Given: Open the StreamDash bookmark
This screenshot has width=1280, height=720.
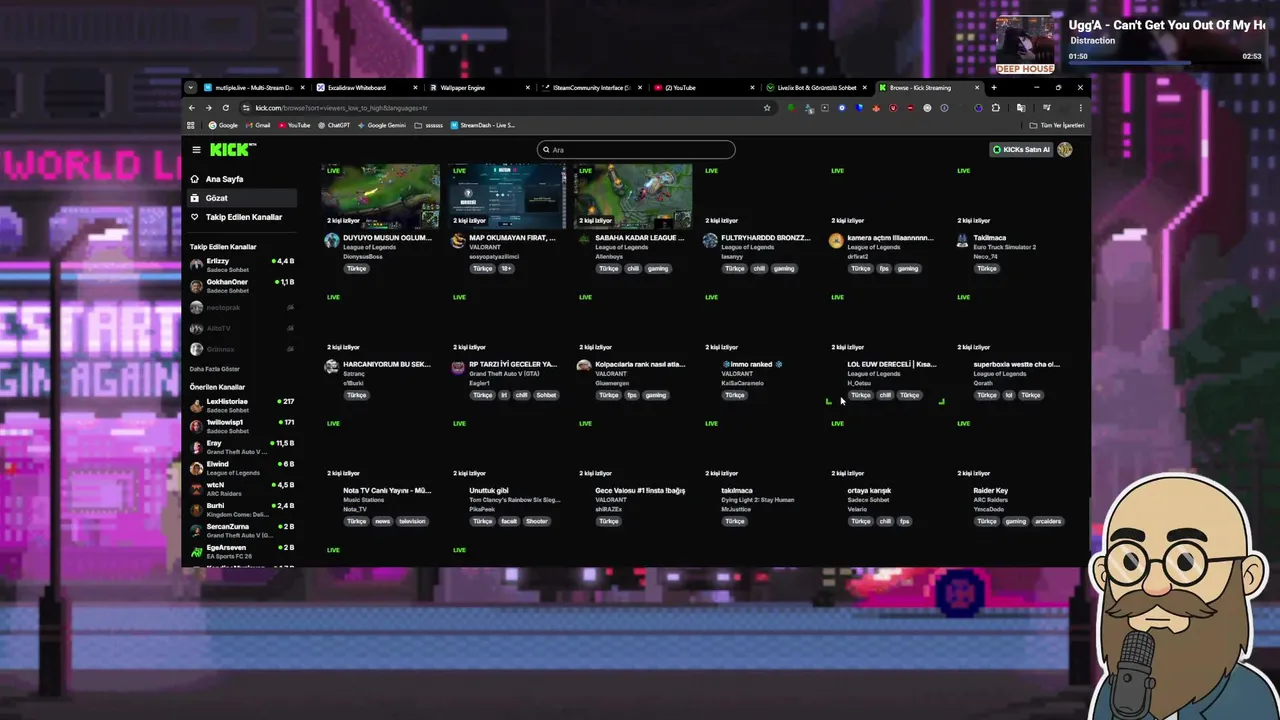Looking at the screenshot, I should pos(483,126).
